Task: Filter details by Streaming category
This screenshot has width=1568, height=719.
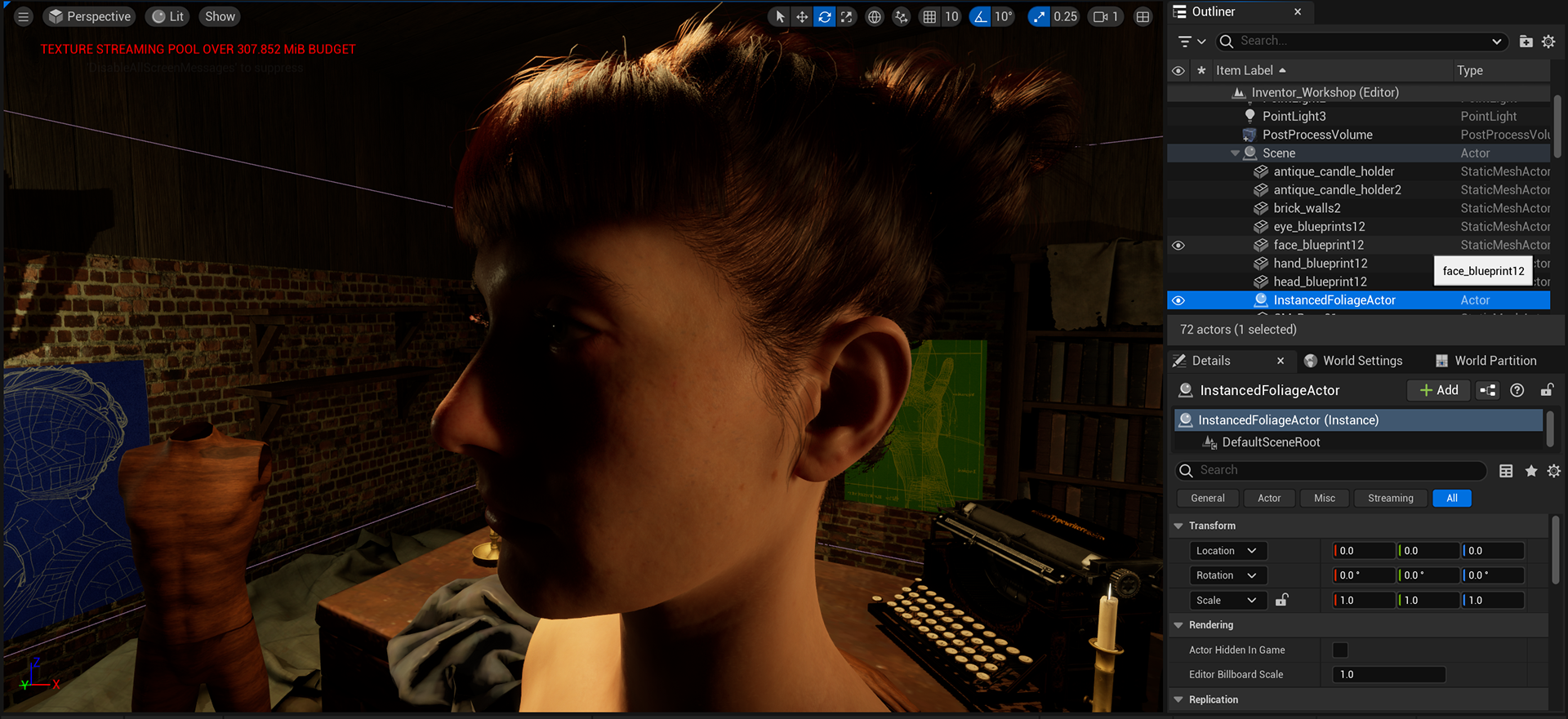Action: (x=1391, y=498)
